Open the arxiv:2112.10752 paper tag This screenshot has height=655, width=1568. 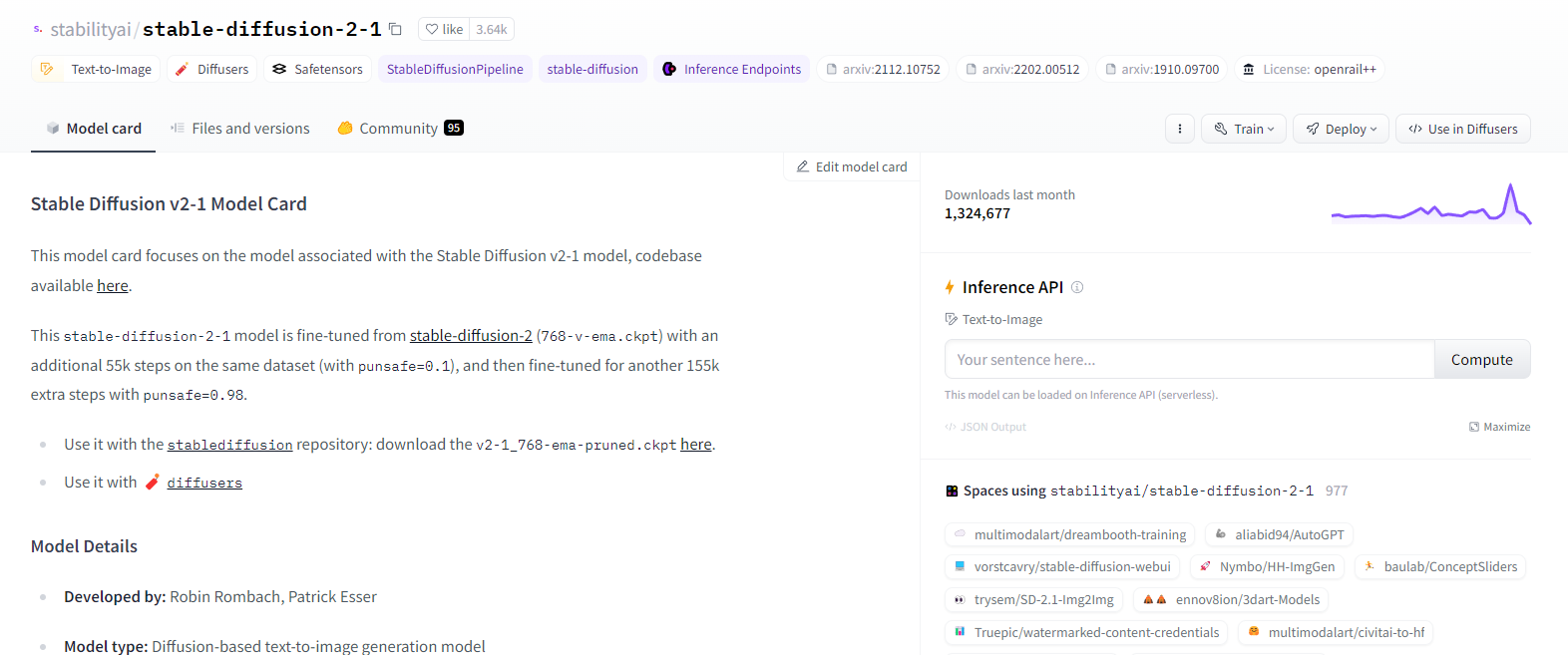point(883,69)
